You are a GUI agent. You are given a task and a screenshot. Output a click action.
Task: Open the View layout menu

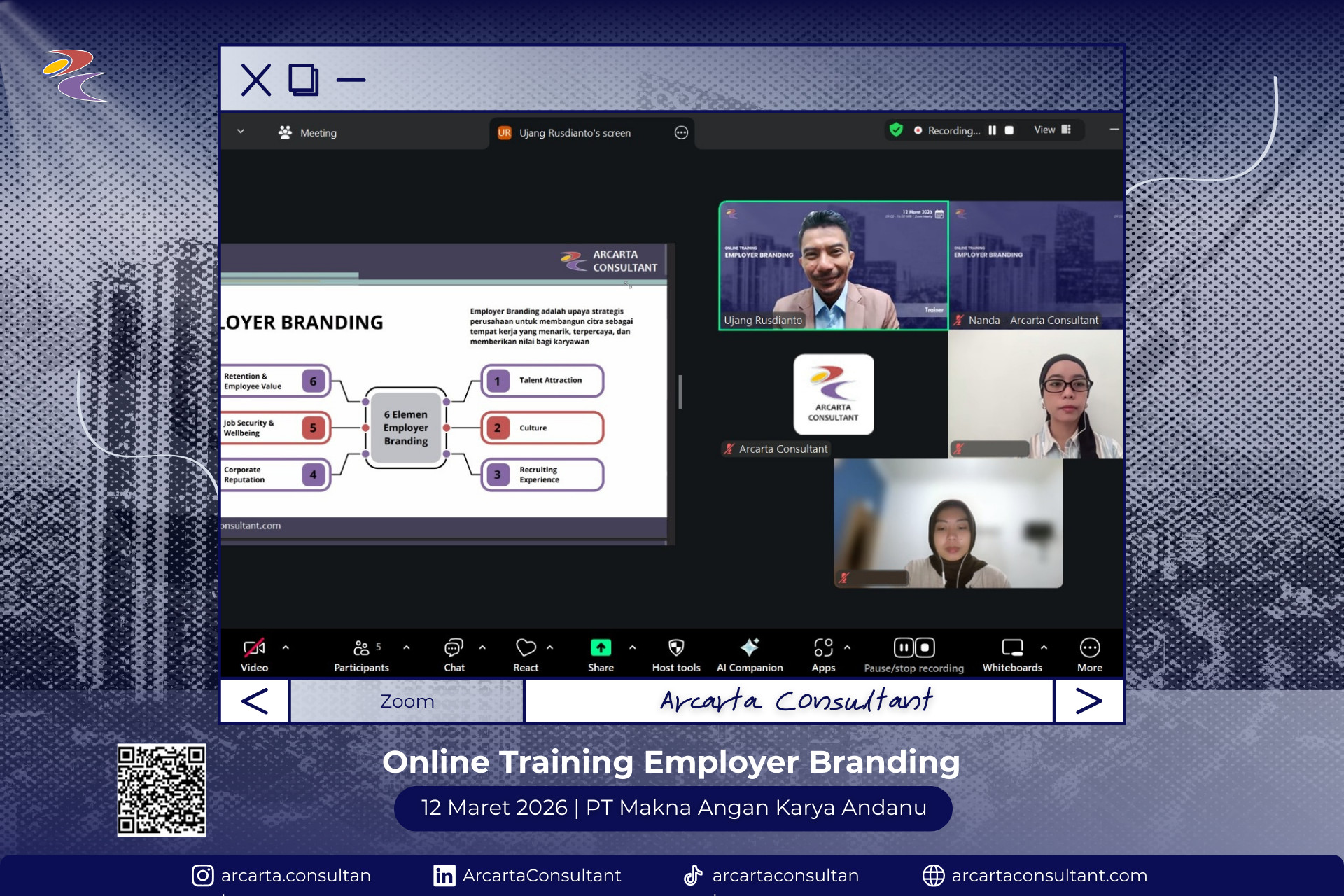[x=1052, y=130]
